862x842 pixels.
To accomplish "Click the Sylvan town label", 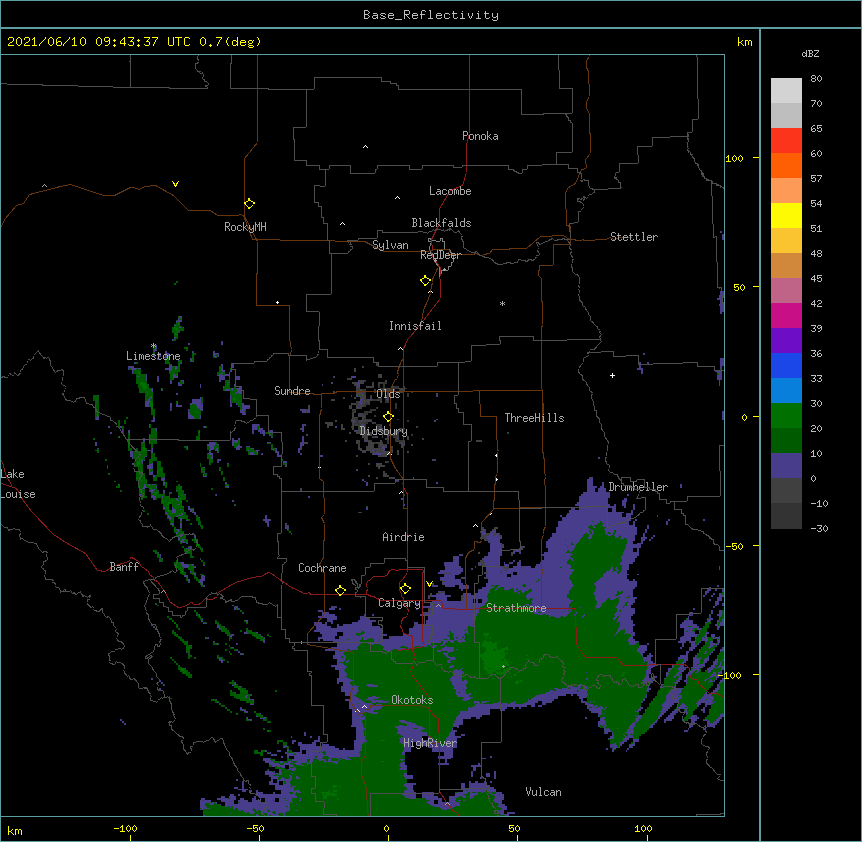I will [x=390, y=245].
